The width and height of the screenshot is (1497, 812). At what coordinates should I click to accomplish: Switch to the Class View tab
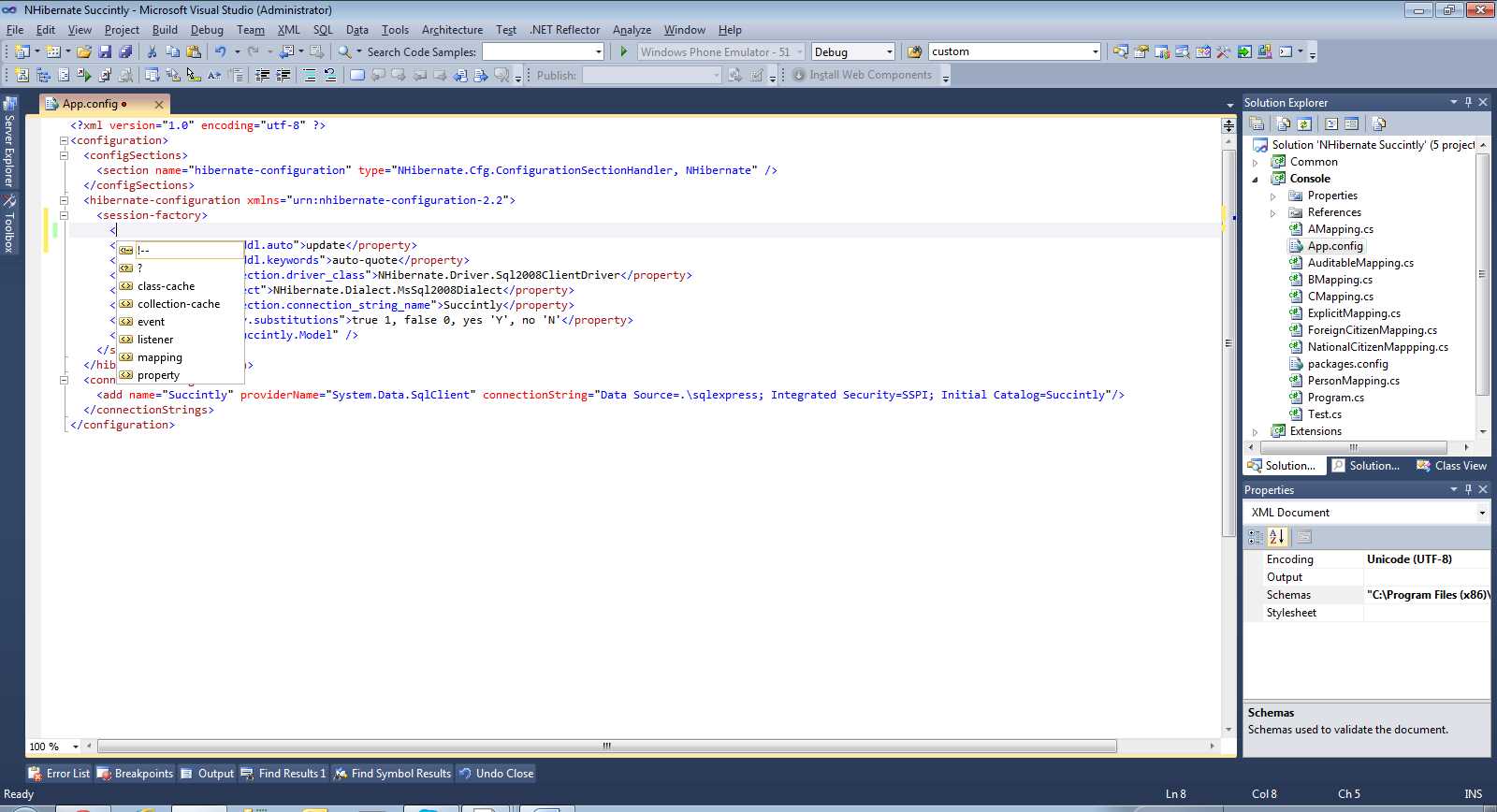coord(1451,465)
